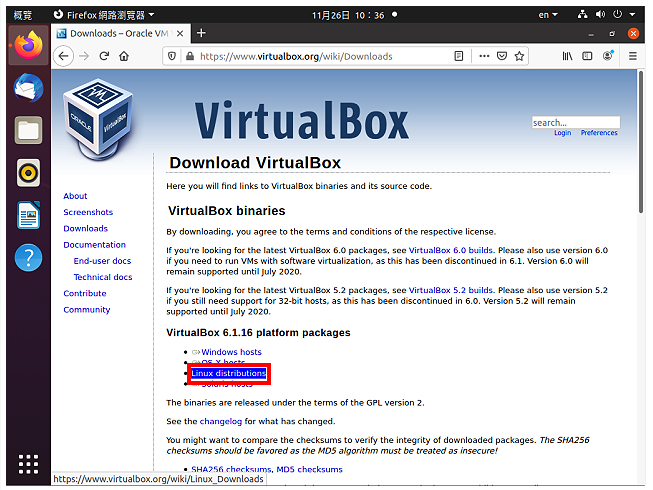Open the Downloads sidebar link
This screenshot has width=653, height=490.
[x=85, y=229]
